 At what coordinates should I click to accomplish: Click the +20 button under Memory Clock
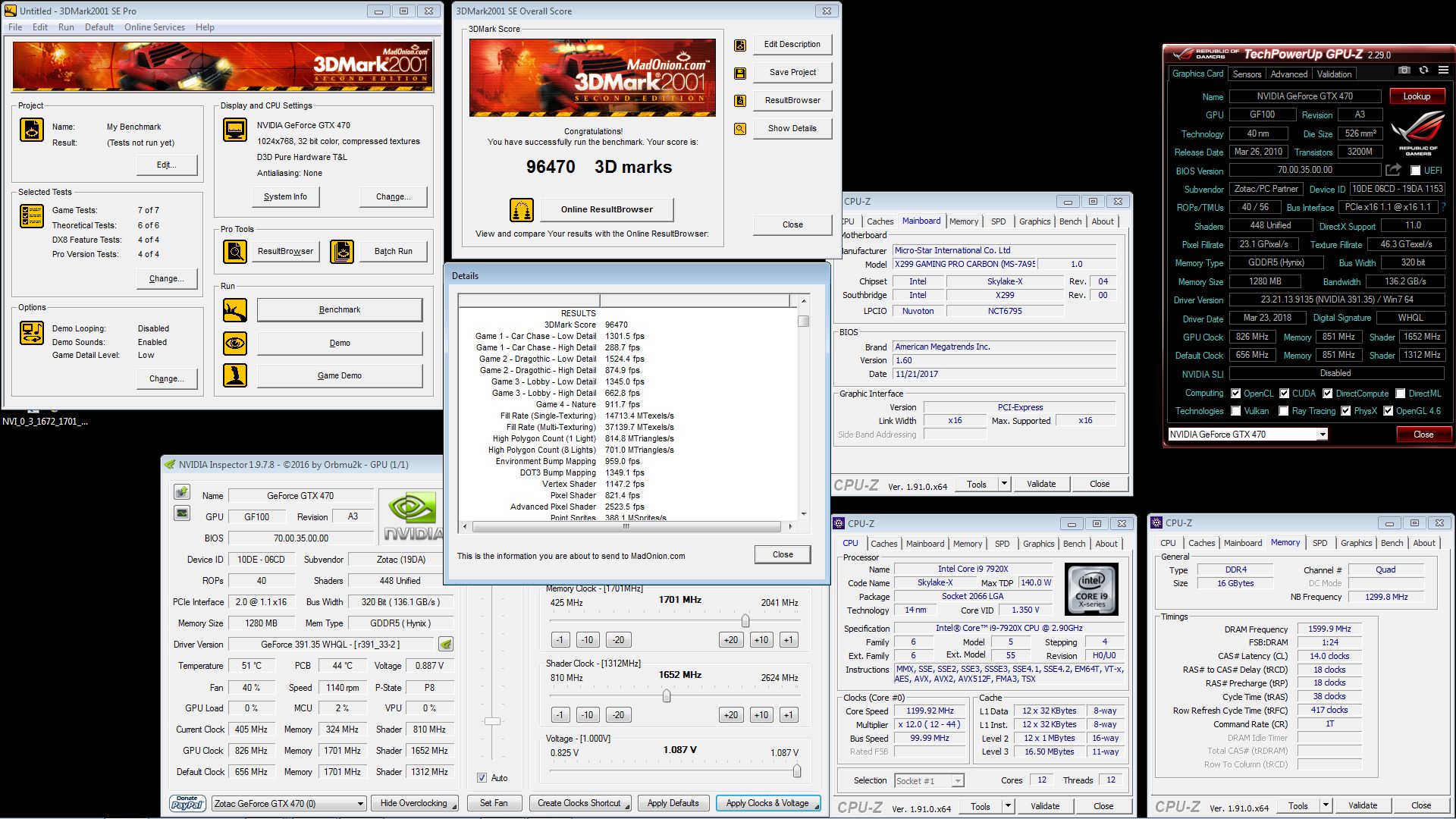pos(731,640)
